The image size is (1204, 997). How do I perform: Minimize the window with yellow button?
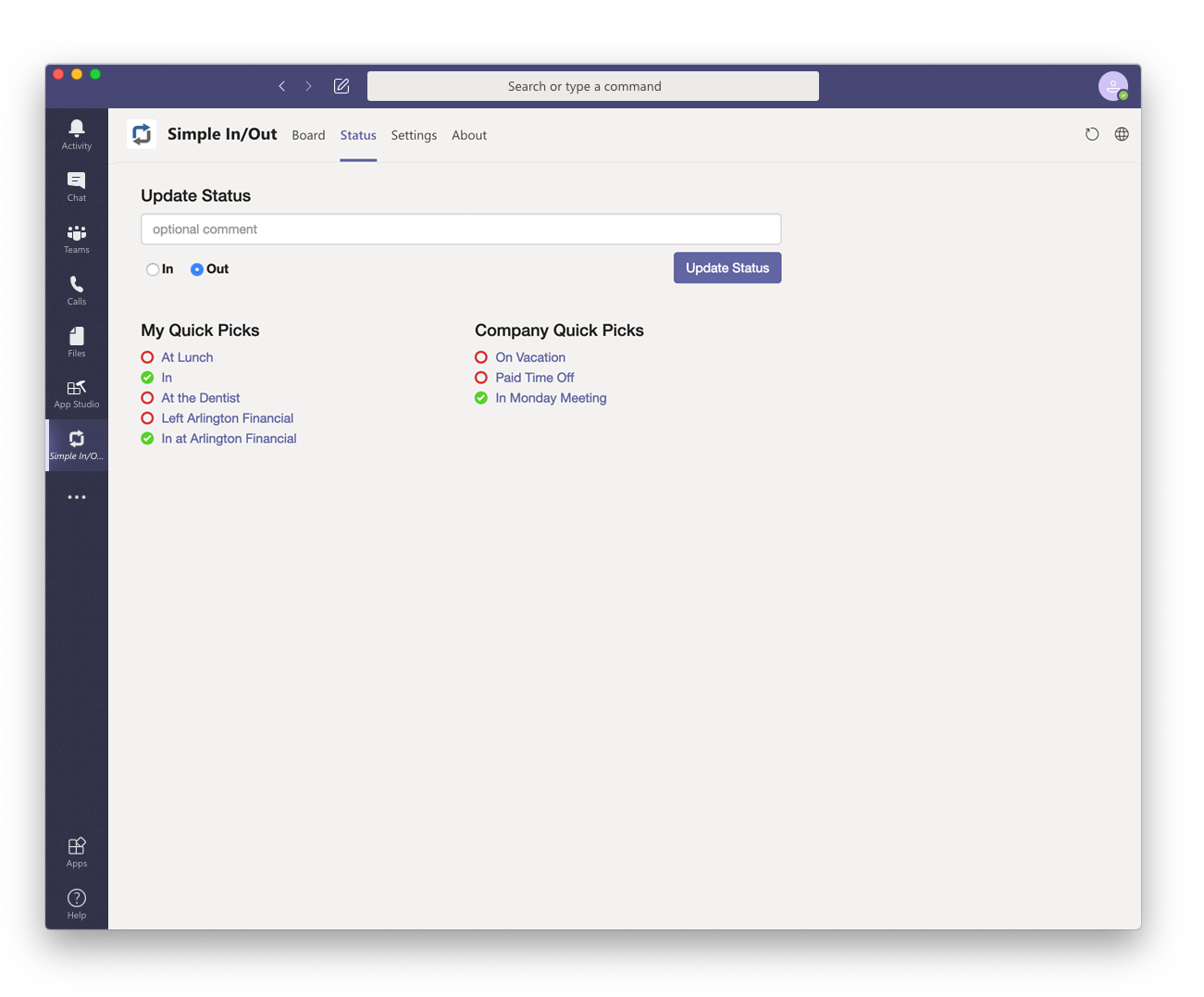(x=77, y=74)
